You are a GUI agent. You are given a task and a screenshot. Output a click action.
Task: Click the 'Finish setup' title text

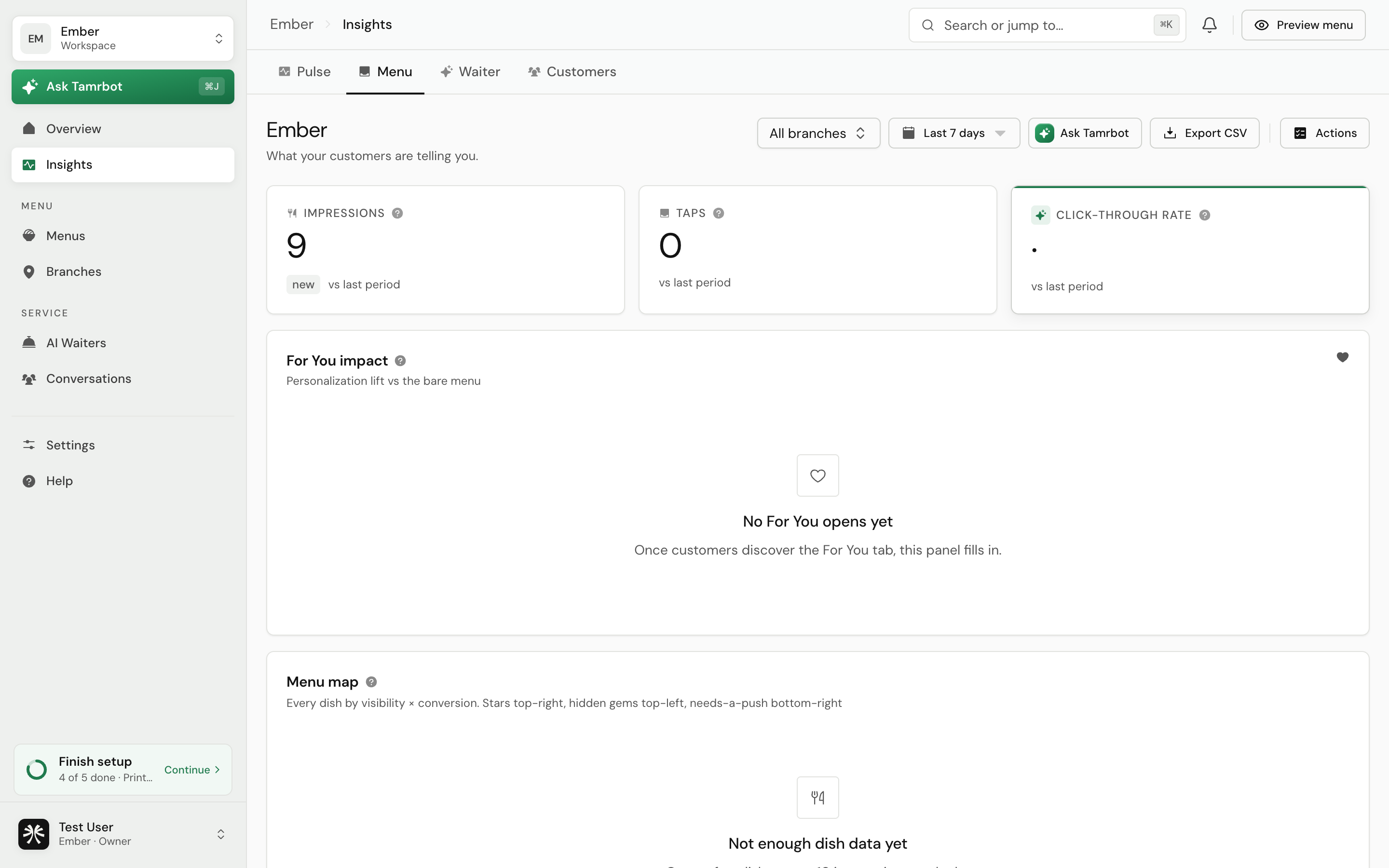[x=95, y=761]
